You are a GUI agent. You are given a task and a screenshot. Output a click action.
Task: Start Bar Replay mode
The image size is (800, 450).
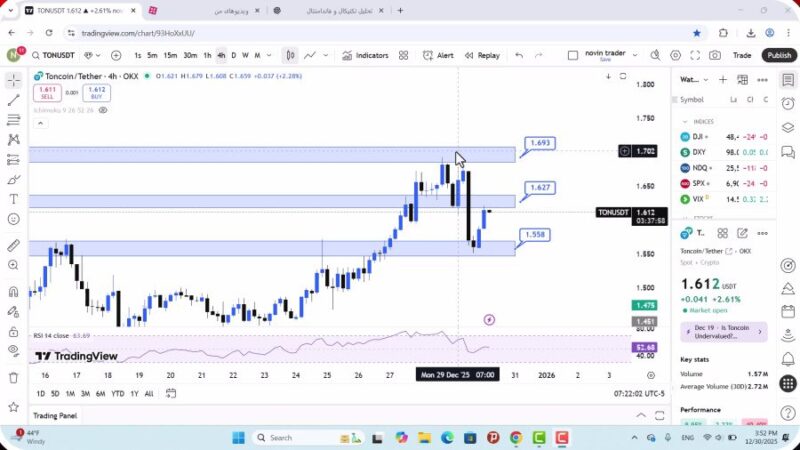(x=482, y=56)
